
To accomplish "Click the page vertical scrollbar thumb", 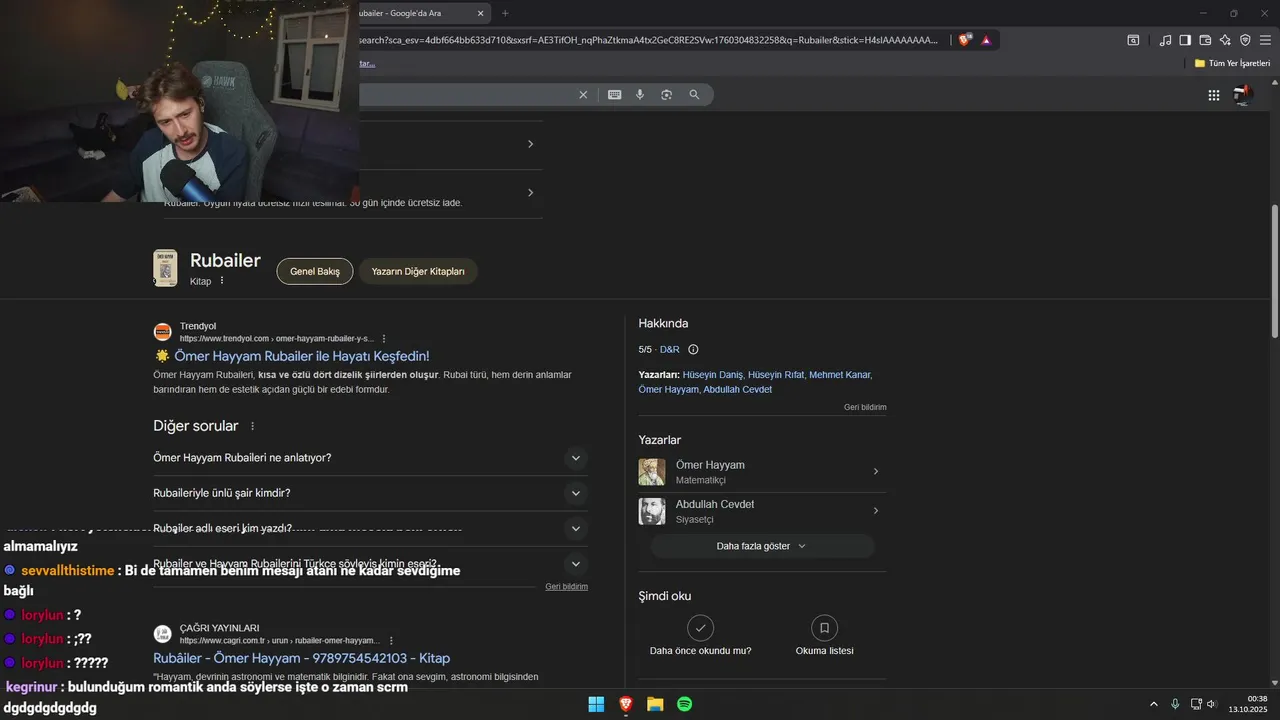I will (x=1274, y=270).
